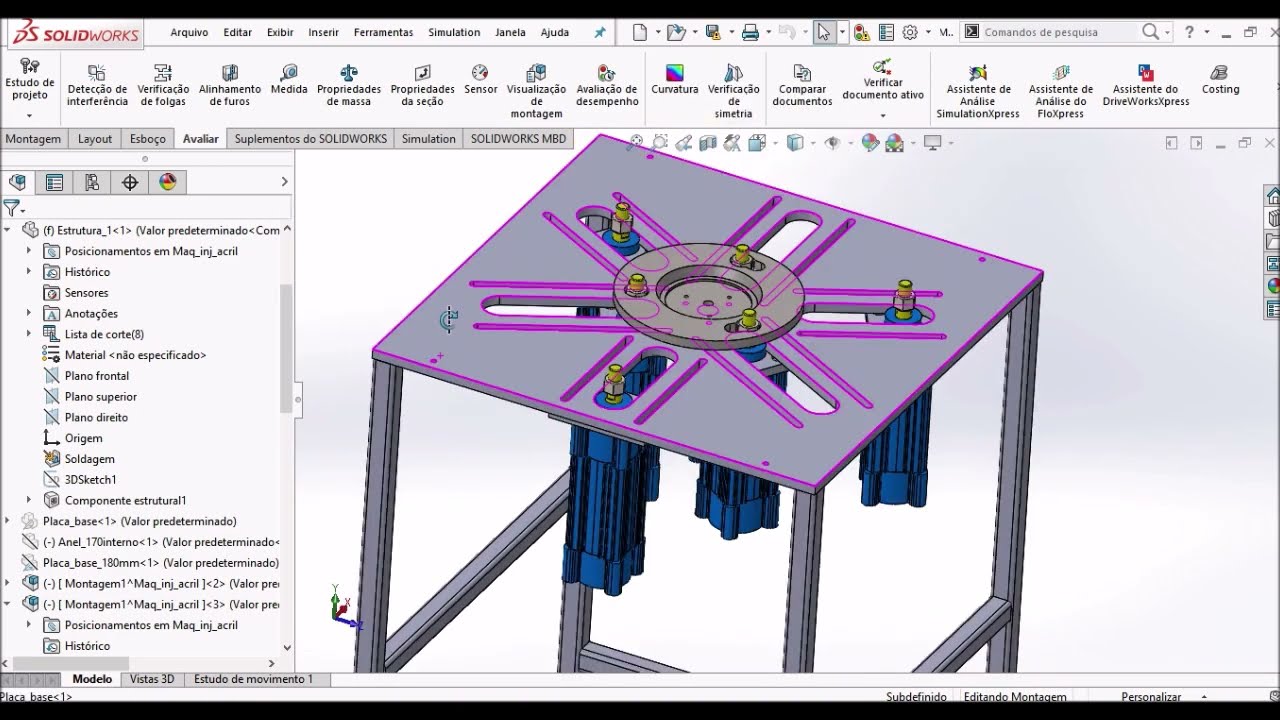Click the Rebuild traffic light icon

click(862, 32)
